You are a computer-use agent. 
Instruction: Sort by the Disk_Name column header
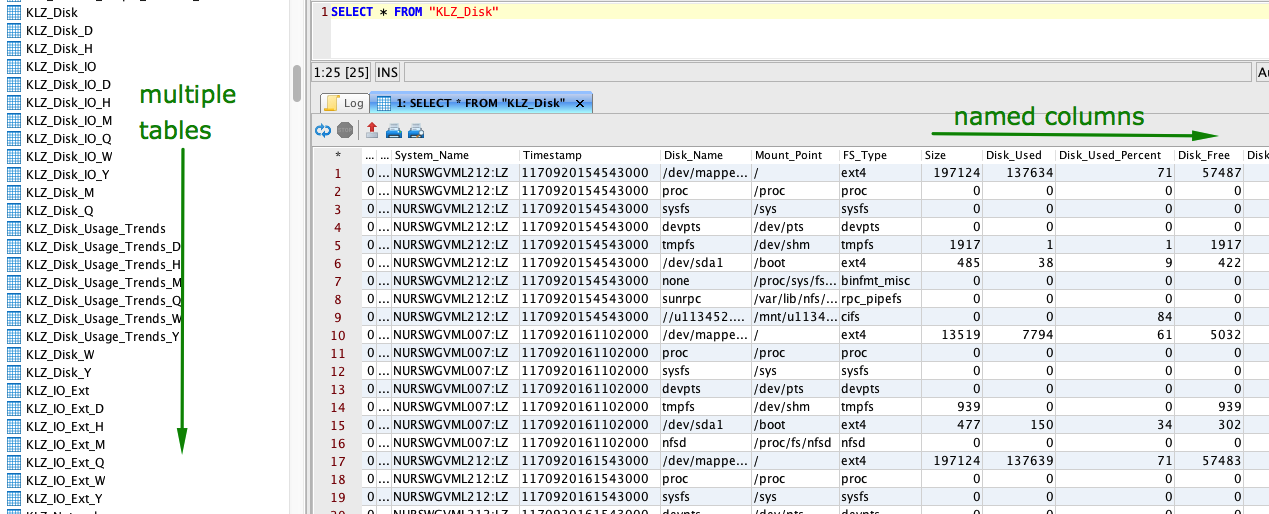705,156
